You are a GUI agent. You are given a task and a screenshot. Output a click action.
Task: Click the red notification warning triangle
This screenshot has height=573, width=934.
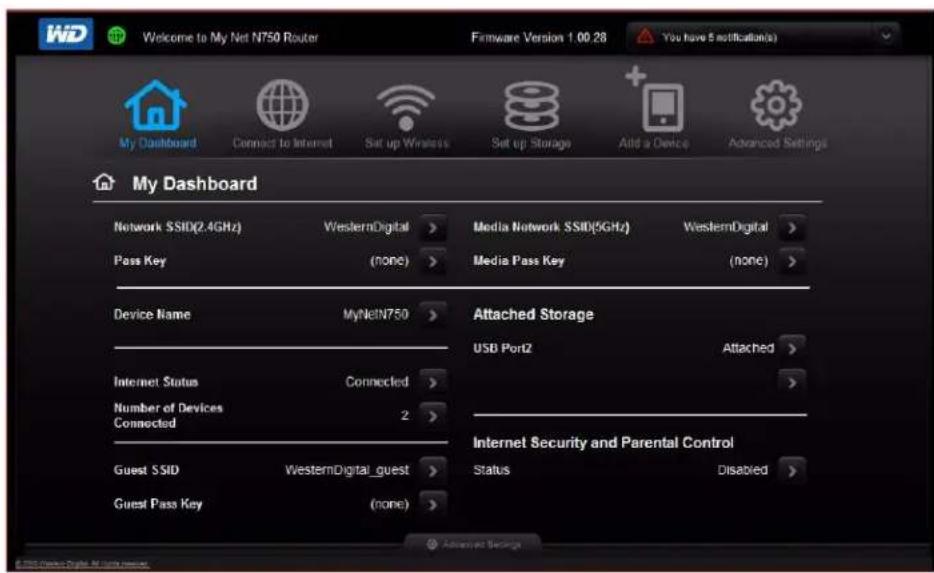click(x=645, y=36)
